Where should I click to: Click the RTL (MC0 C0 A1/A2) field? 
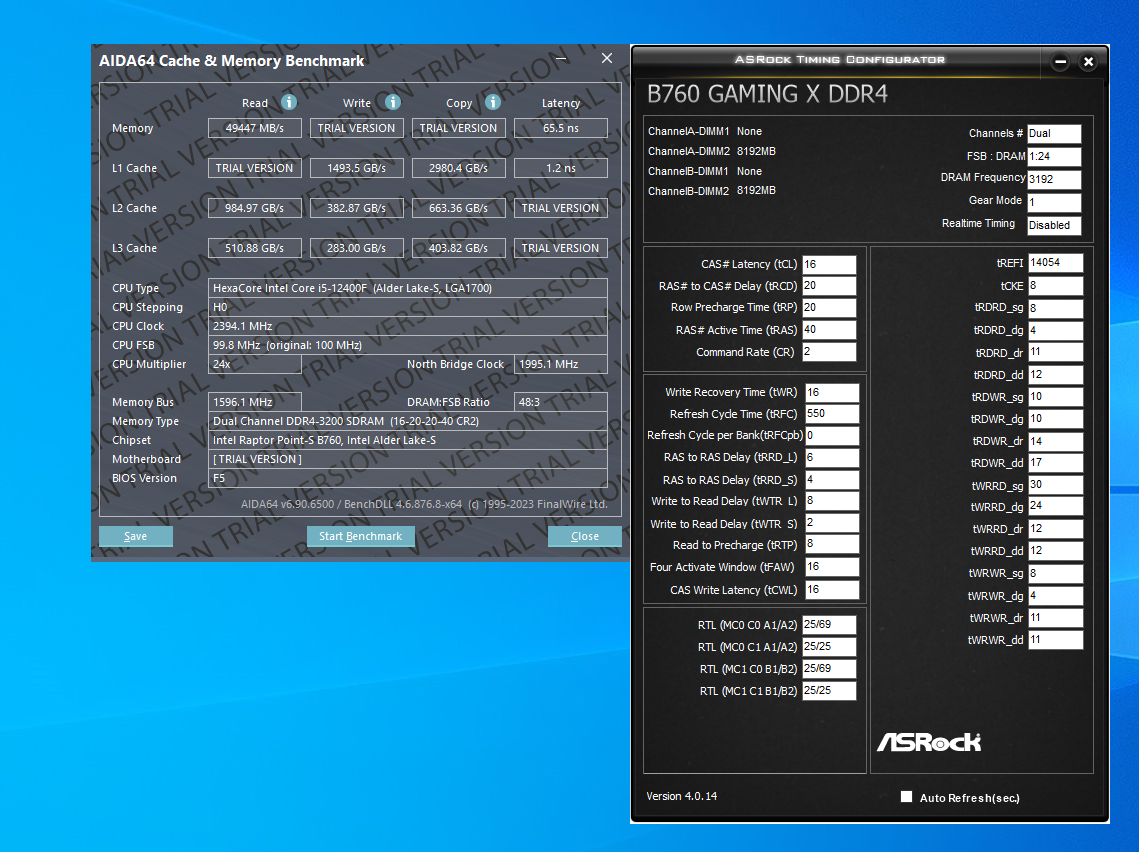pyautogui.click(x=829, y=625)
